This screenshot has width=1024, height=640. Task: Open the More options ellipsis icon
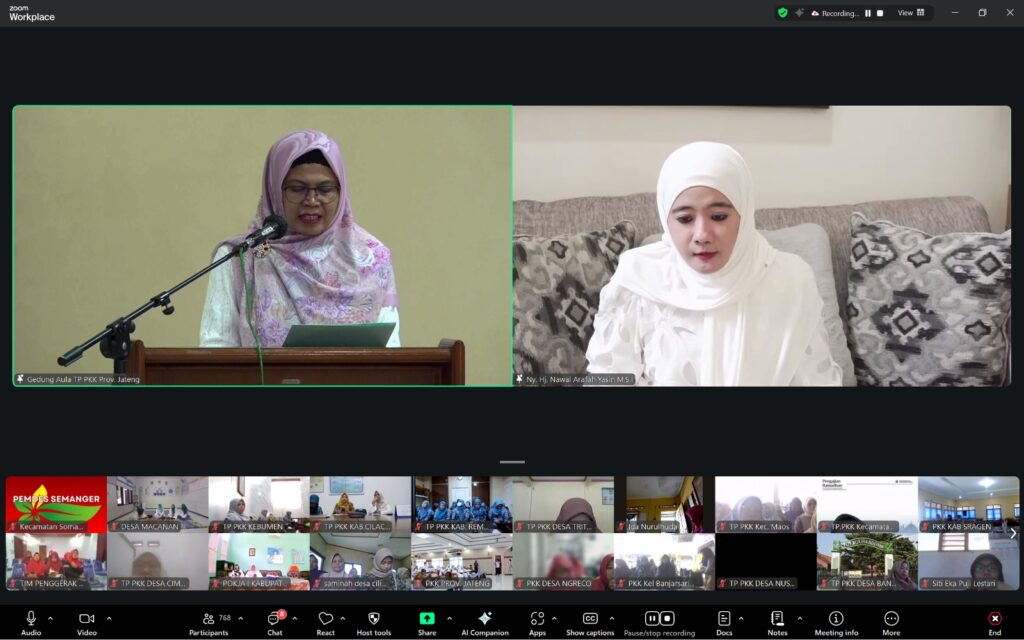(x=891, y=618)
